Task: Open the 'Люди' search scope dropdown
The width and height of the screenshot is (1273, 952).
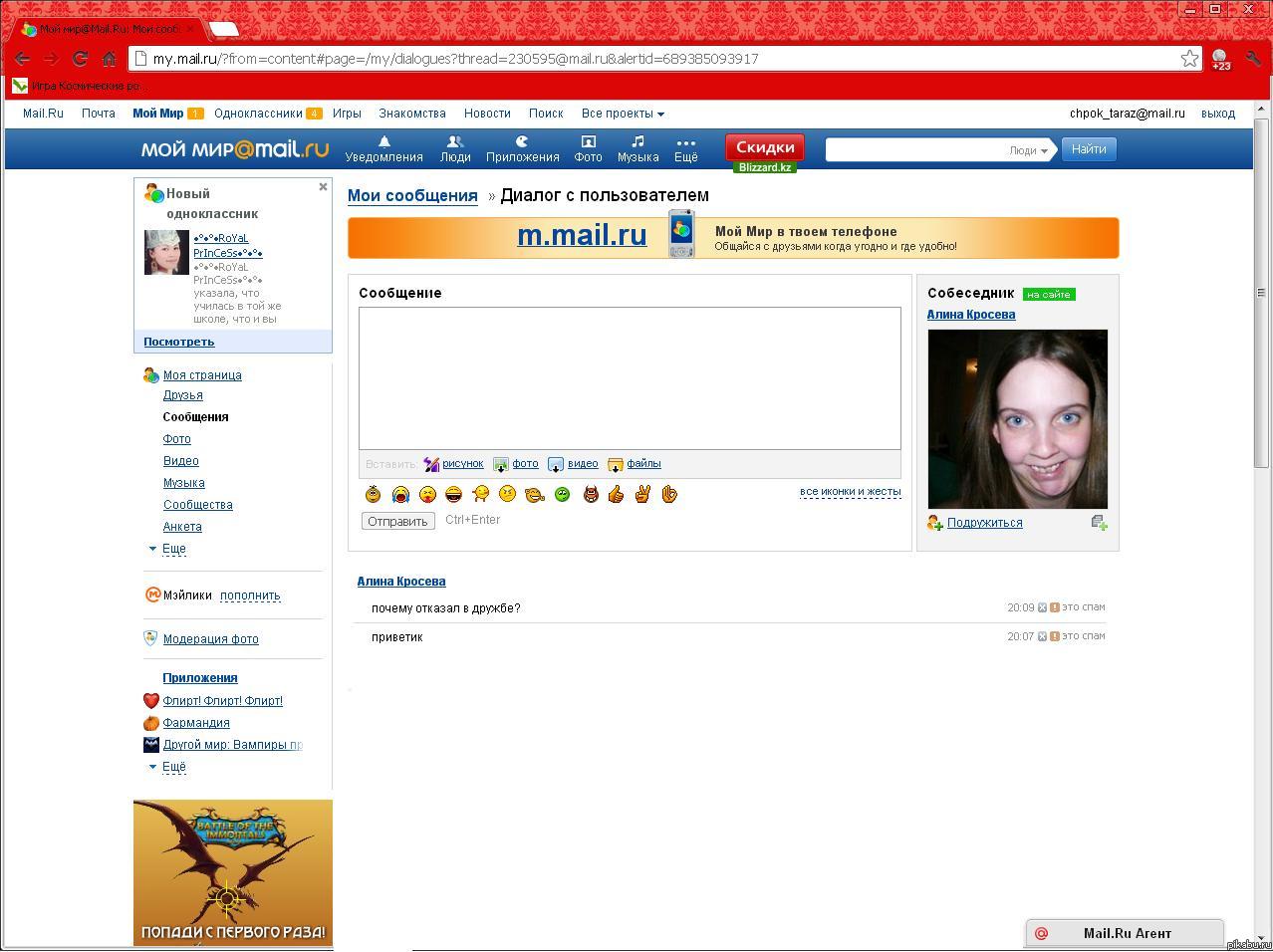Action: [1029, 150]
